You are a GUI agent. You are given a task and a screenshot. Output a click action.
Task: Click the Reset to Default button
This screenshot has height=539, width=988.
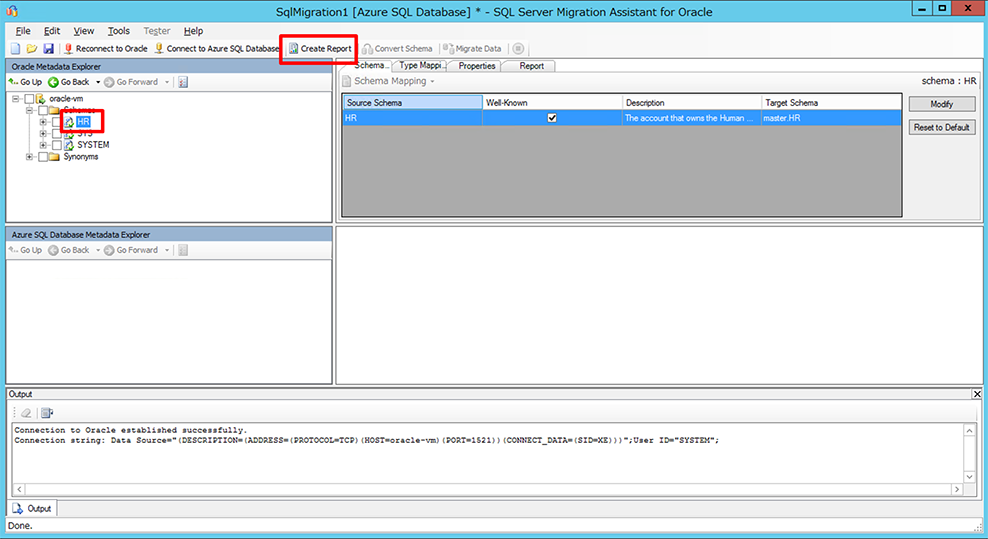(942, 127)
